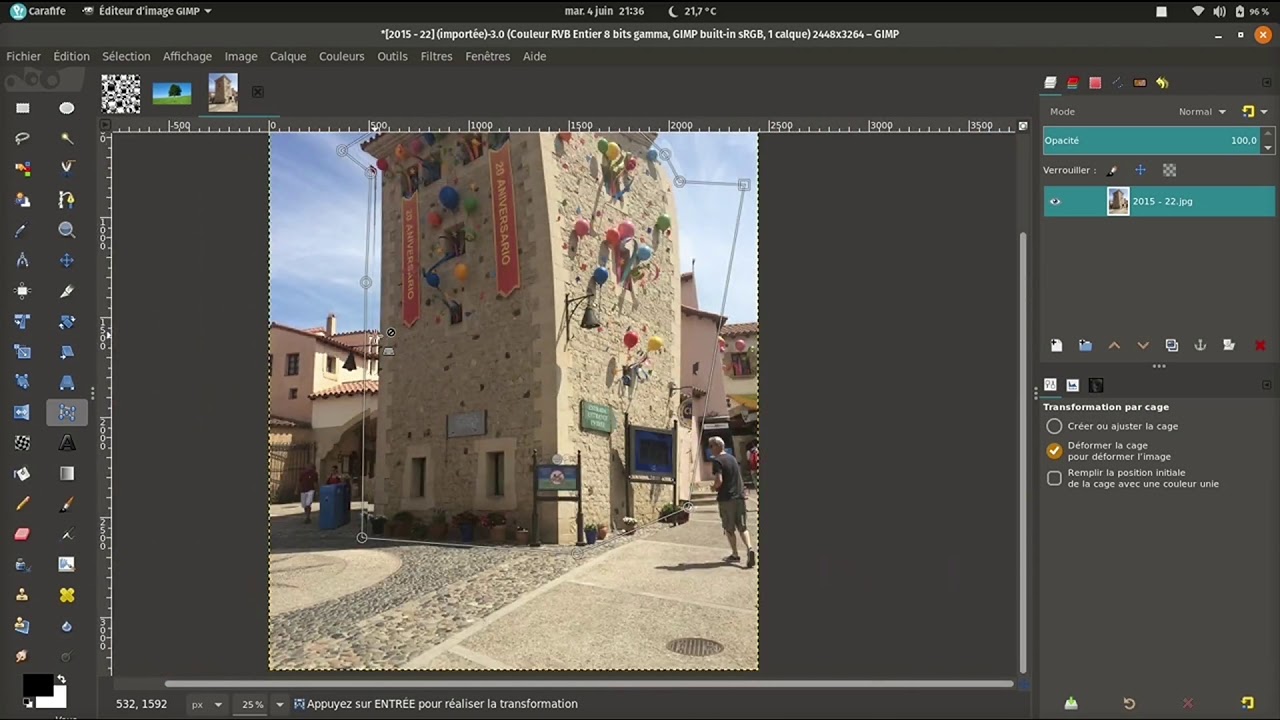1280x720 pixels.
Task: Select the Scissors Select tool
Action: point(67,169)
